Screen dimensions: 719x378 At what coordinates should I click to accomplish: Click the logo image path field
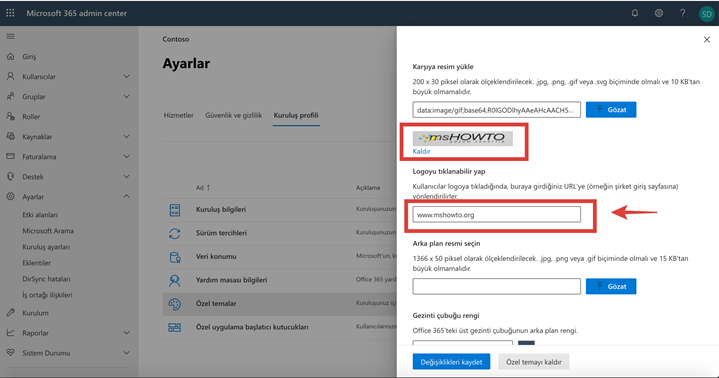pos(497,110)
